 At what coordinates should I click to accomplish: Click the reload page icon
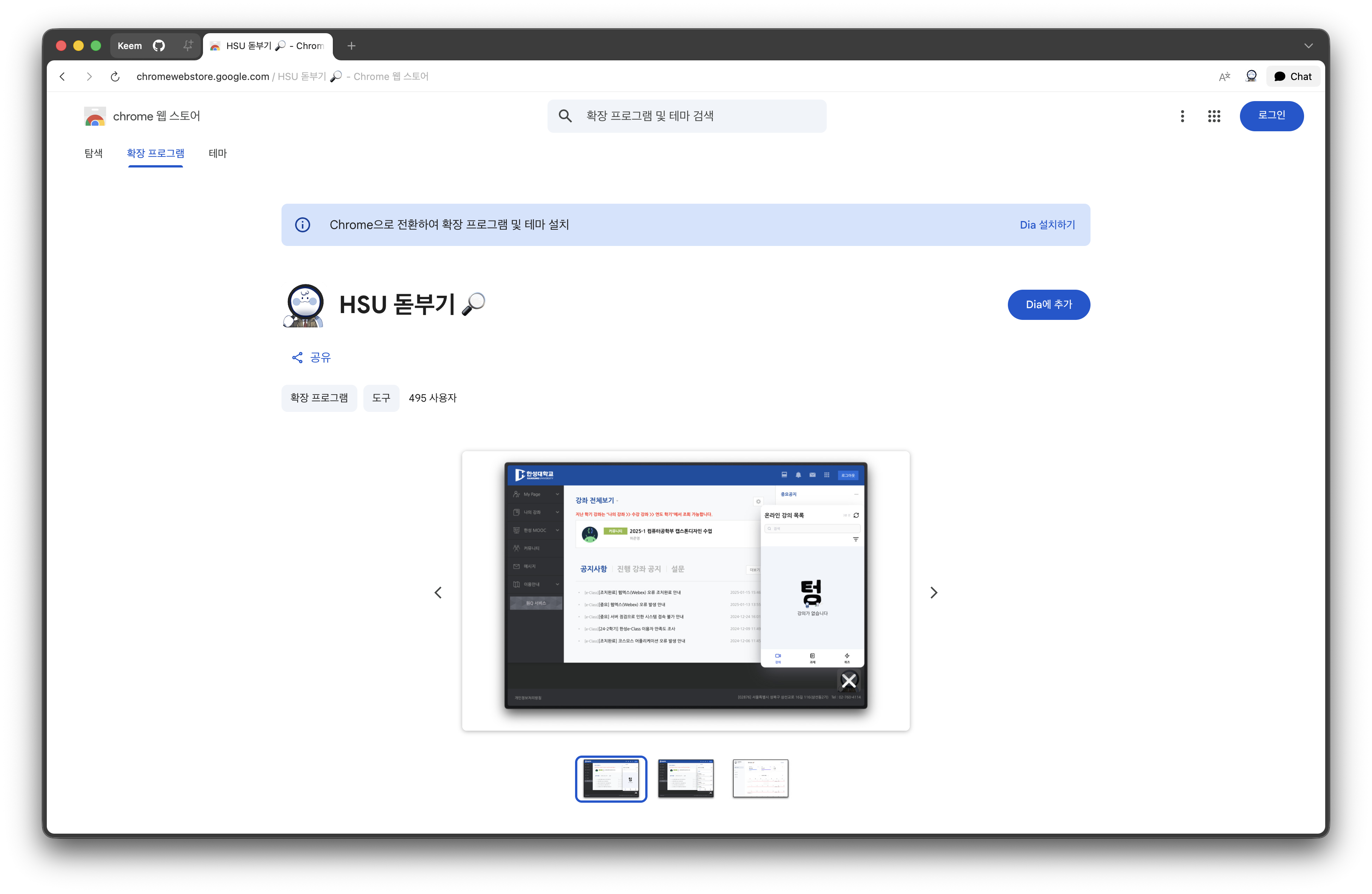pos(115,77)
